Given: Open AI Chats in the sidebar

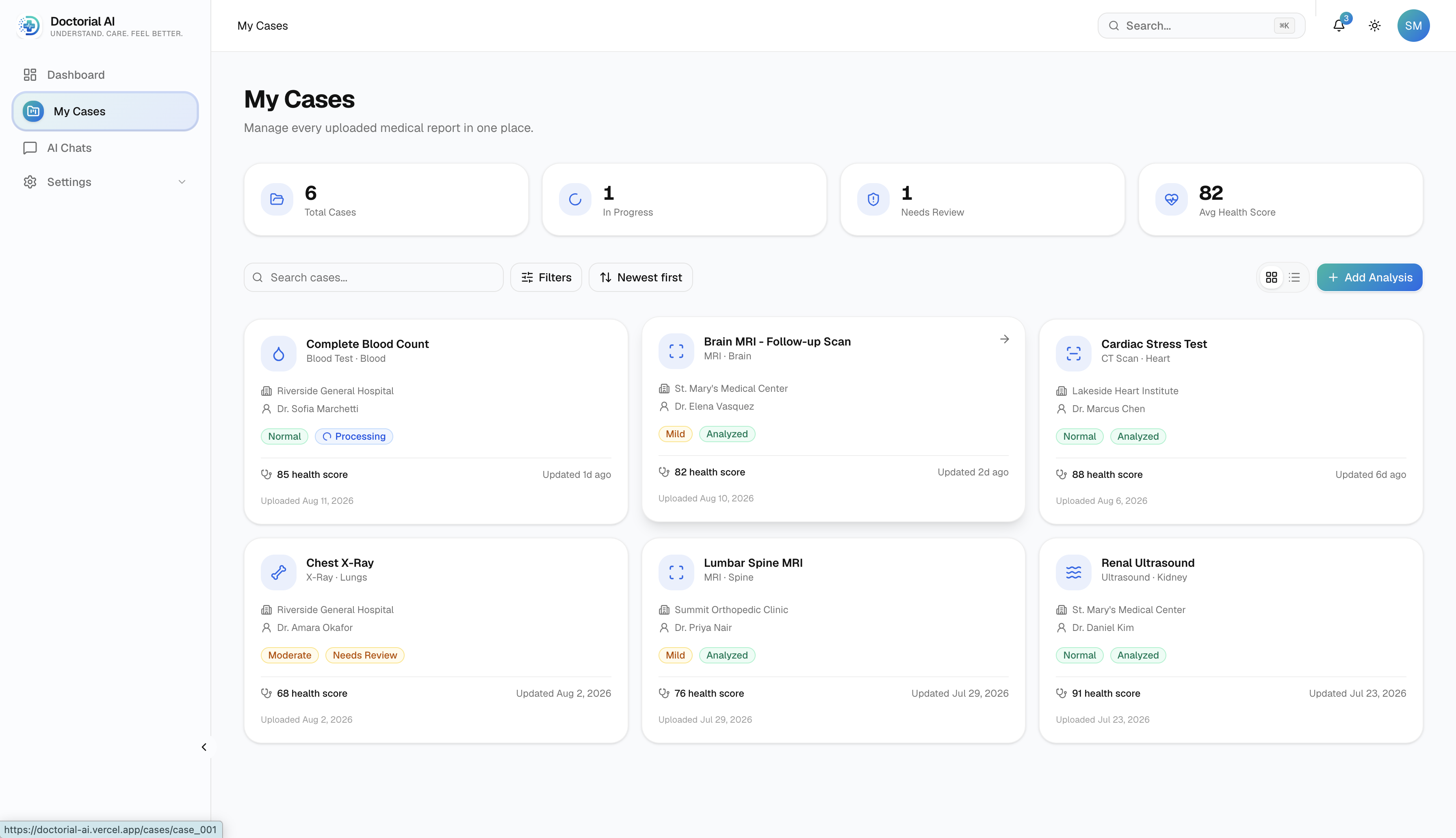Looking at the screenshot, I should pyautogui.click(x=105, y=148).
